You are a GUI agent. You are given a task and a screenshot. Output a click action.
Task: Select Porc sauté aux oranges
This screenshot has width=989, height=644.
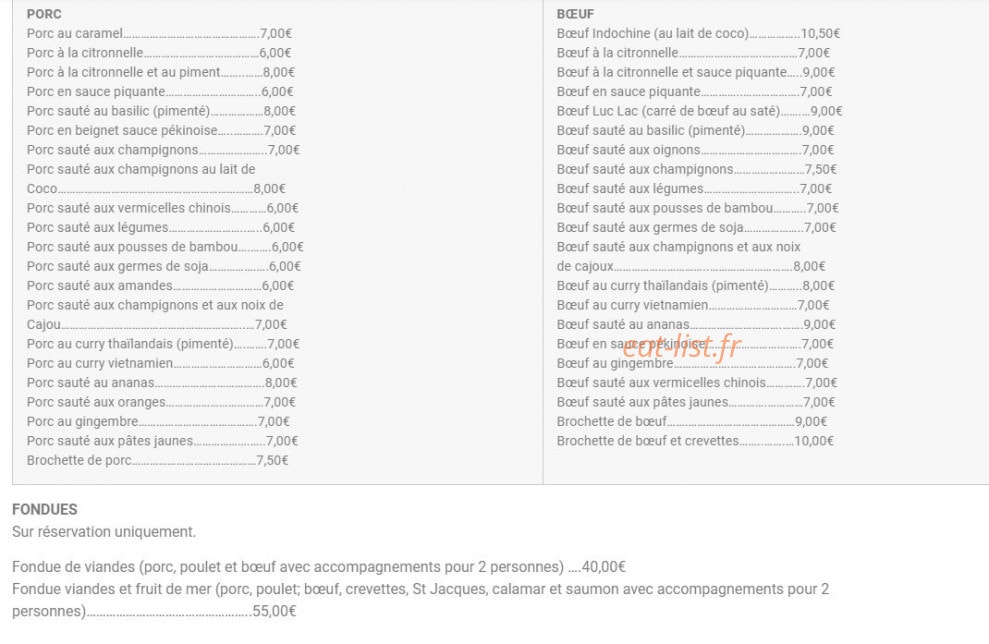(x=161, y=402)
